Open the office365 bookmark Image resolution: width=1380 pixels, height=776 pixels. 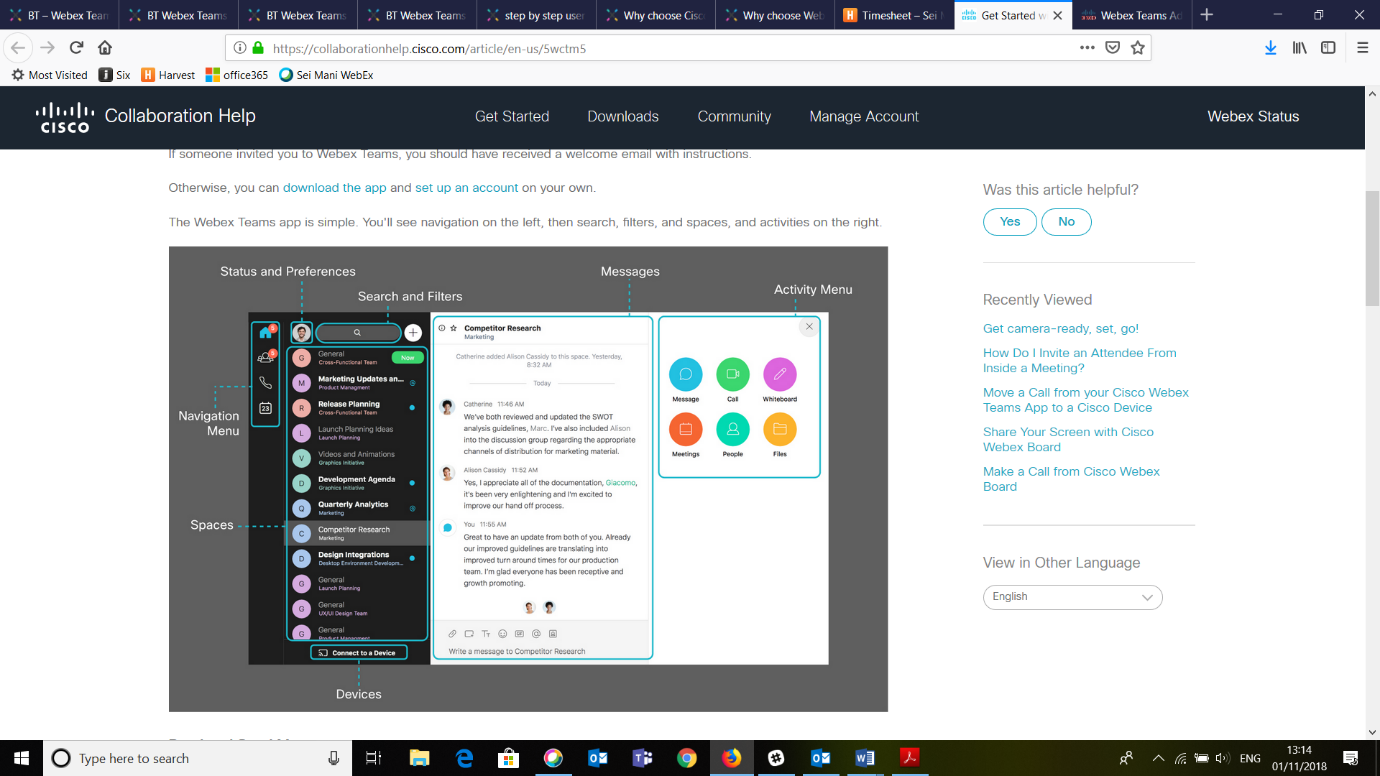pos(237,75)
